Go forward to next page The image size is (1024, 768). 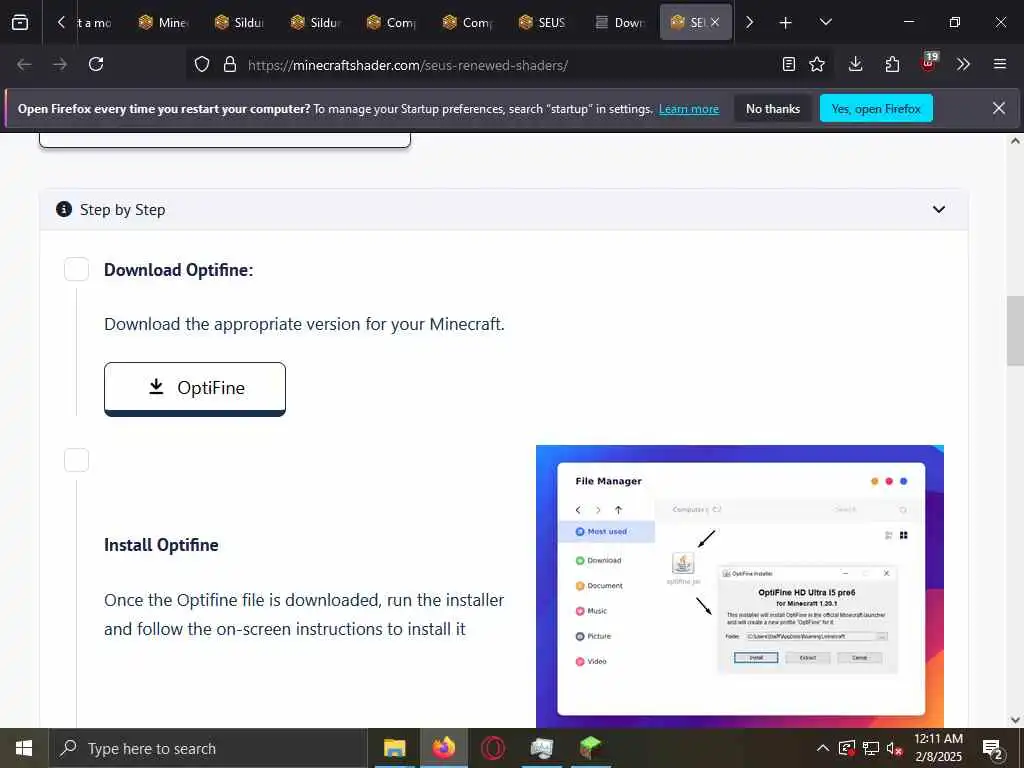(x=60, y=64)
